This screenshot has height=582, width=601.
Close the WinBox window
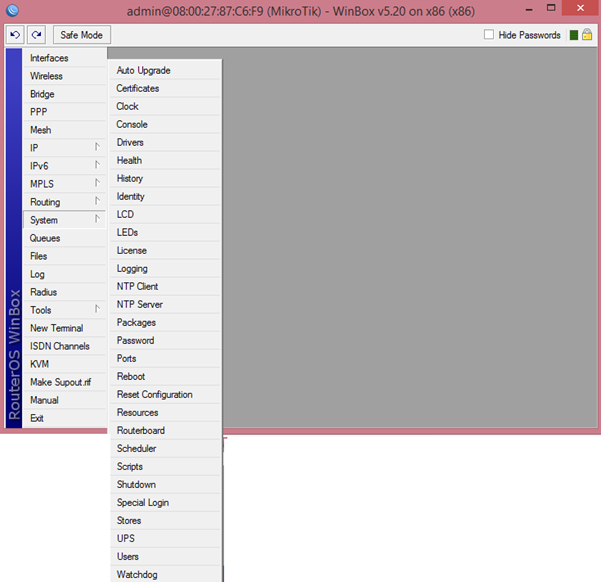(x=580, y=8)
